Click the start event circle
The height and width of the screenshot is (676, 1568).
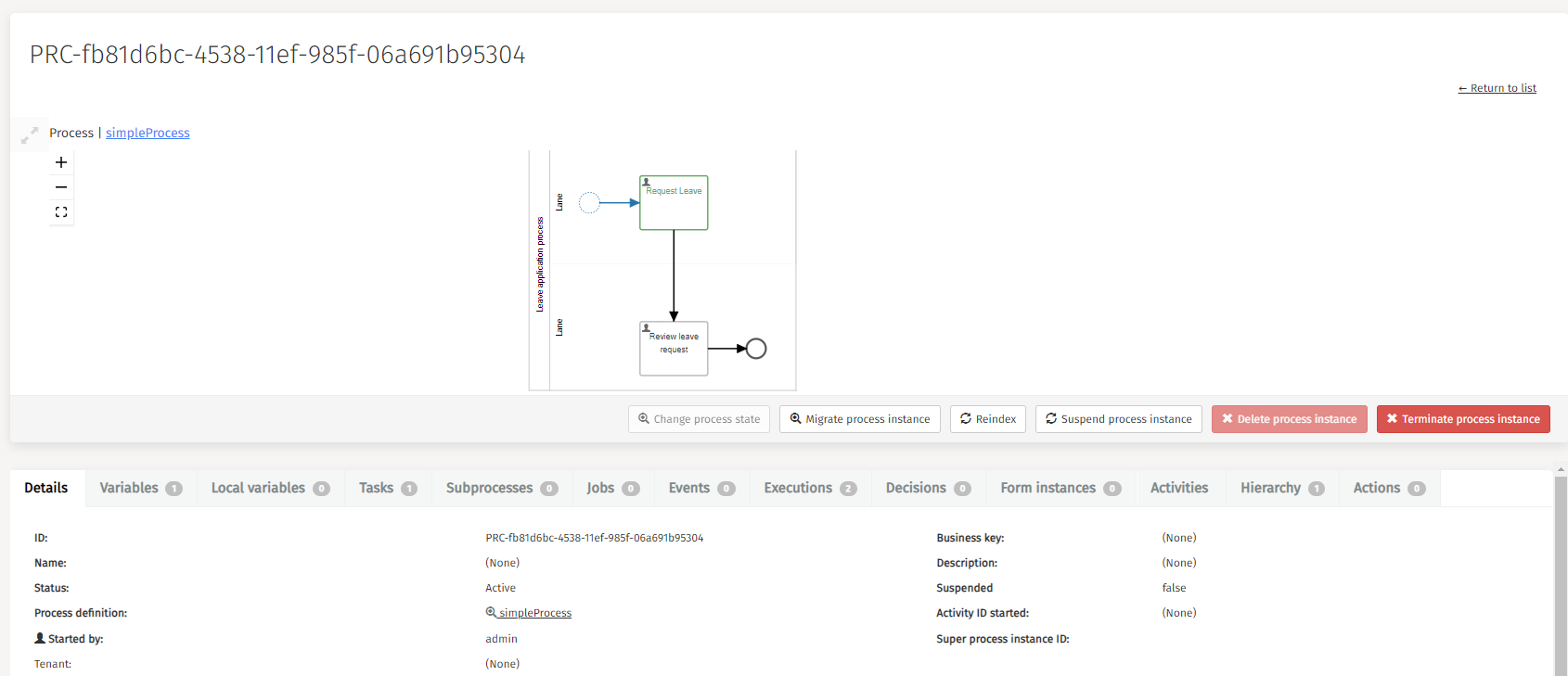tap(589, 202)
